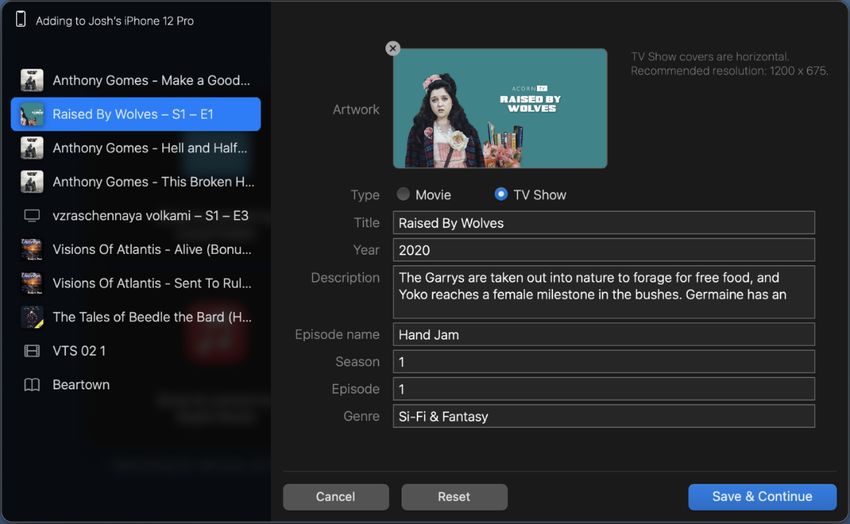Select the Beartown item
Image resolution: width=850 pixels, height=524 pixels.
[136, 385]
